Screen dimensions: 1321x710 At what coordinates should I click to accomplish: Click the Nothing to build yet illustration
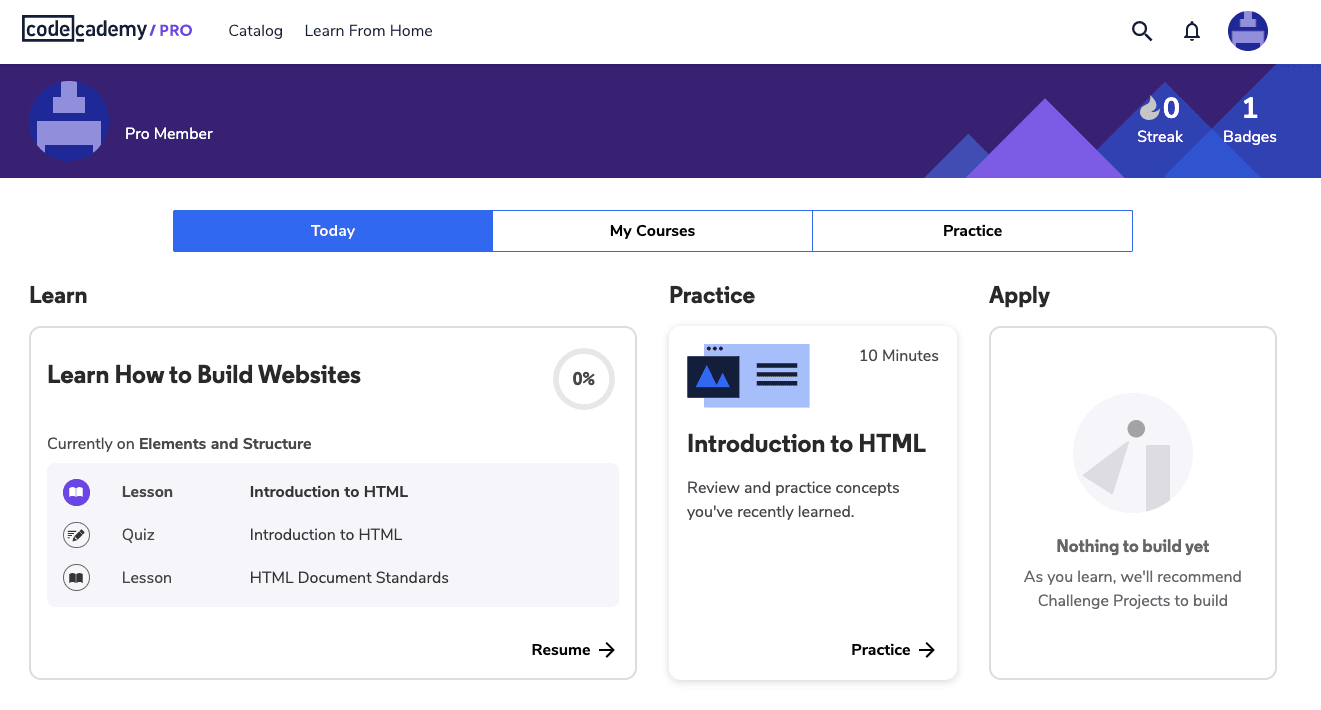pos(1133,452)
